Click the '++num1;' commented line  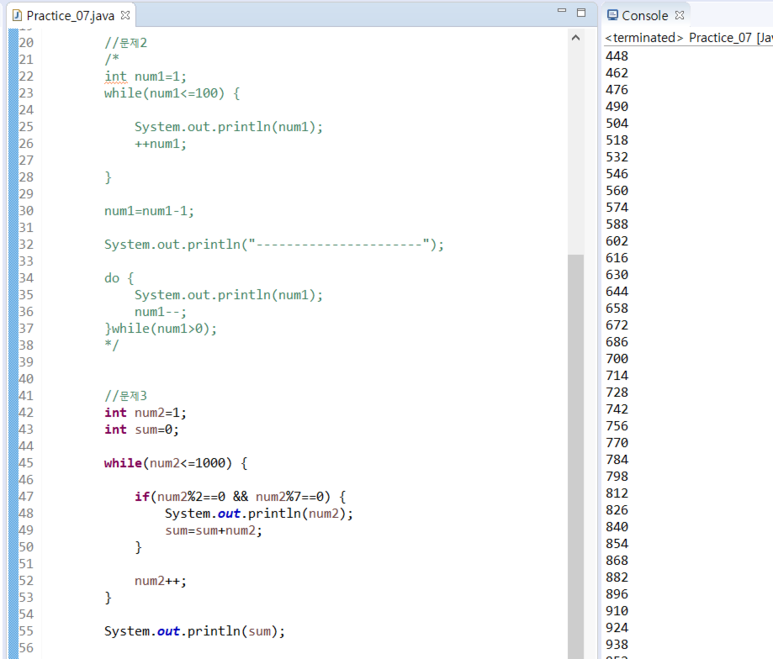pyautogui.click(x=160, y=144)
